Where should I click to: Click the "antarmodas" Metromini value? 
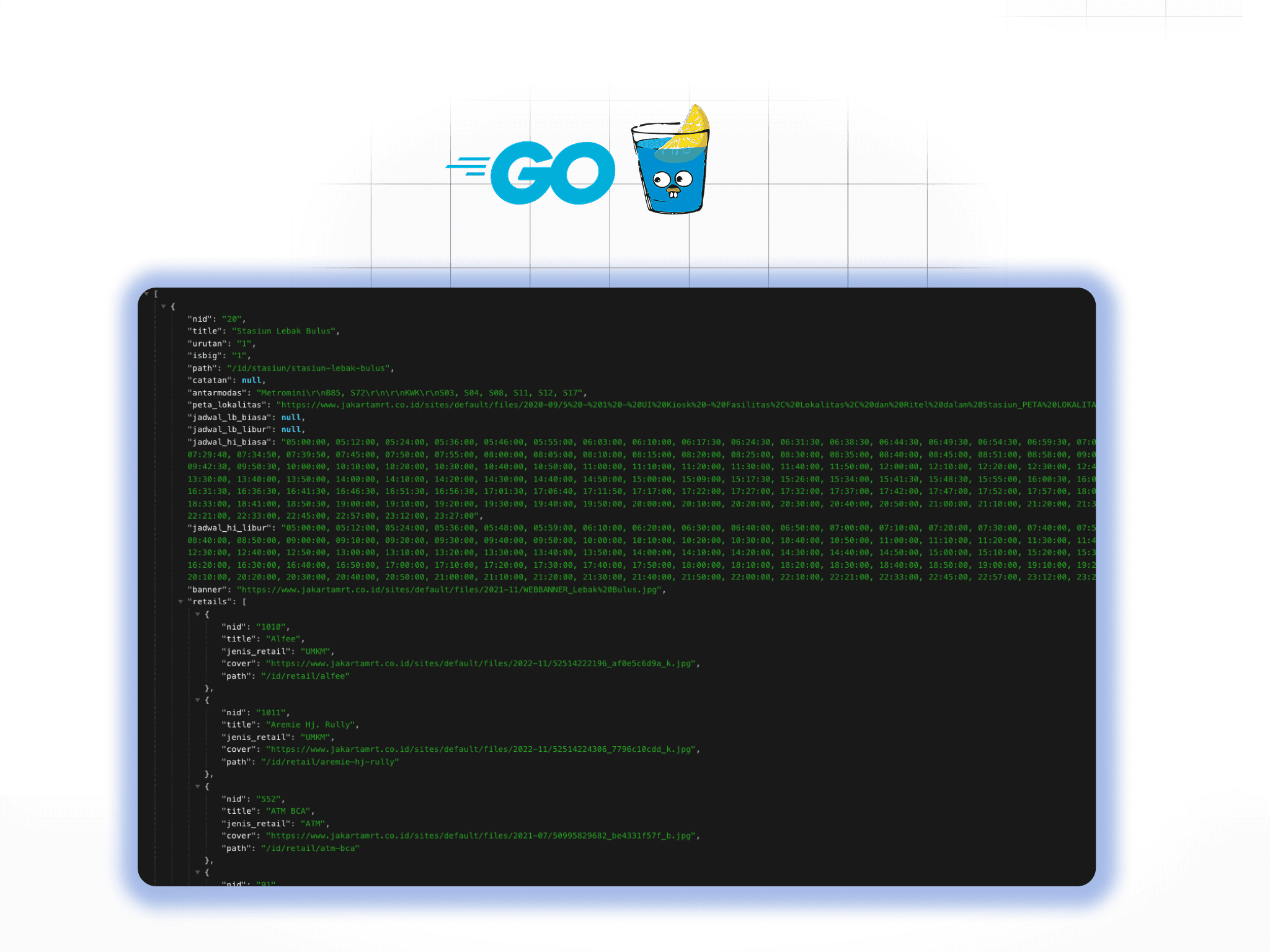click(420, 392)
